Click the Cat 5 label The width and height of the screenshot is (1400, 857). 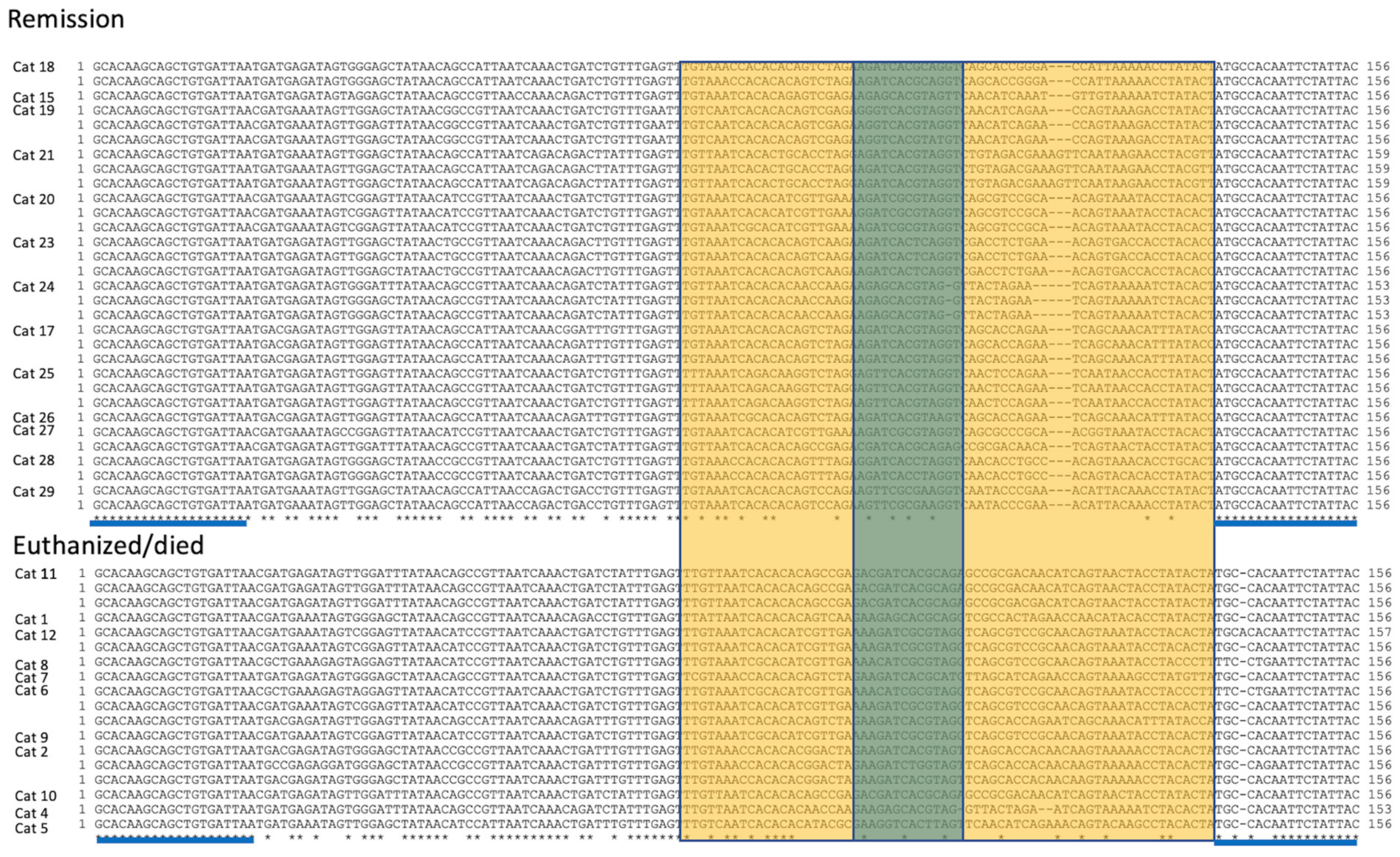tap(31, 829)
